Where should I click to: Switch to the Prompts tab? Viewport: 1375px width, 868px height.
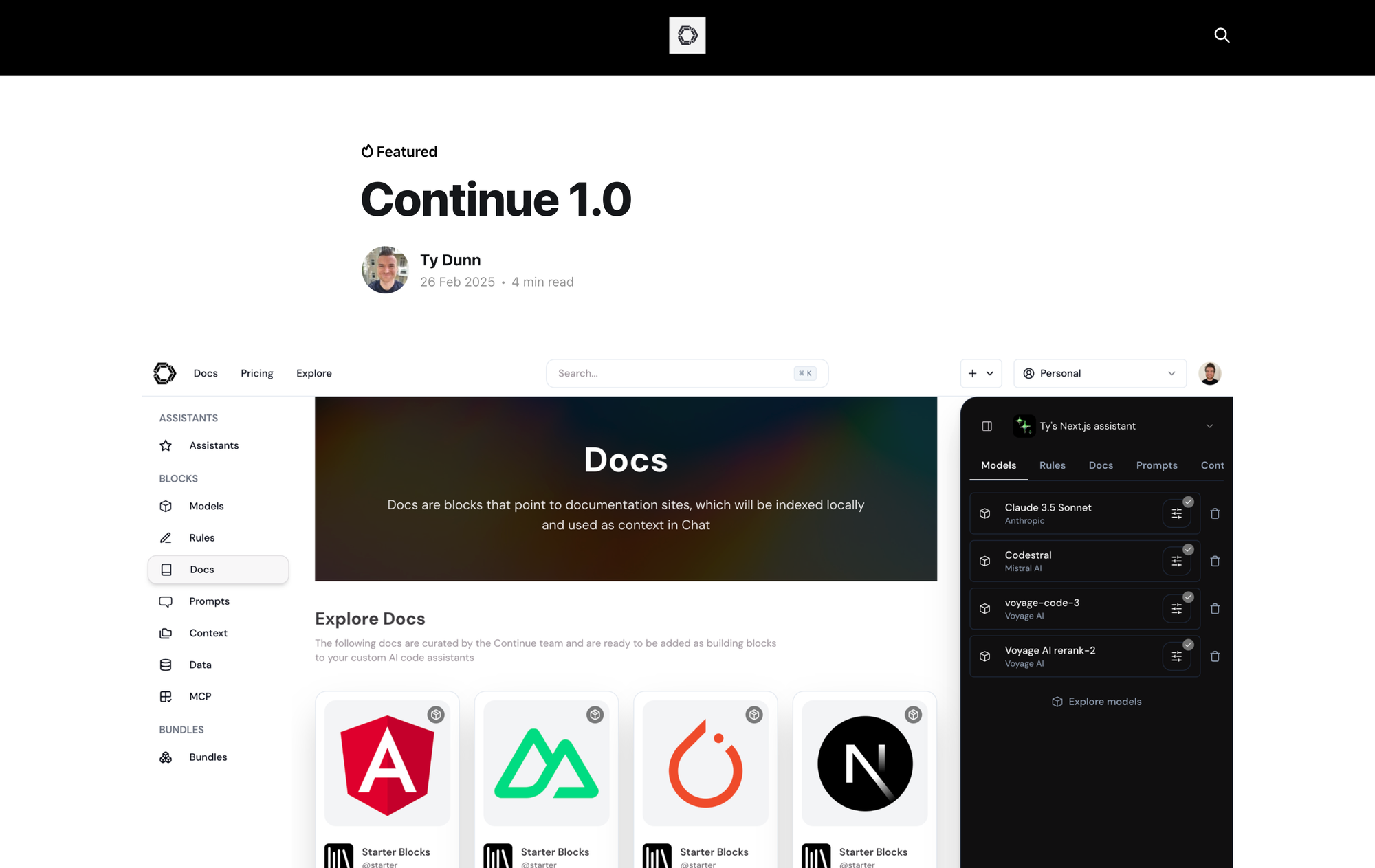(1156, 465)
